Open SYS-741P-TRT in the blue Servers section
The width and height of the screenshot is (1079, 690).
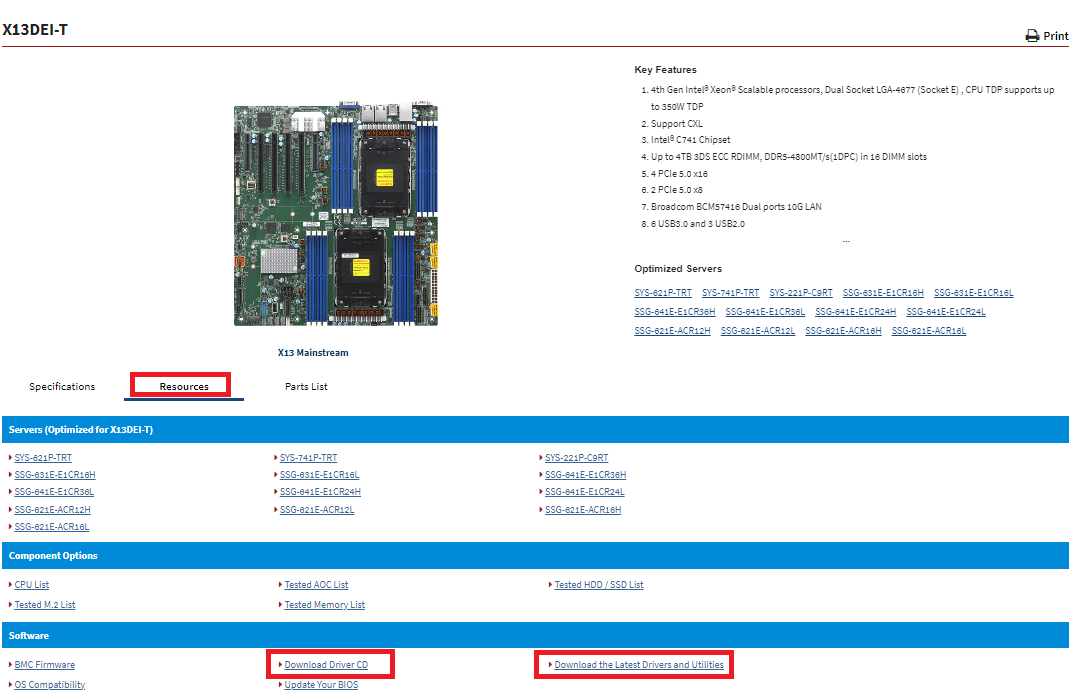pos(308,458)
